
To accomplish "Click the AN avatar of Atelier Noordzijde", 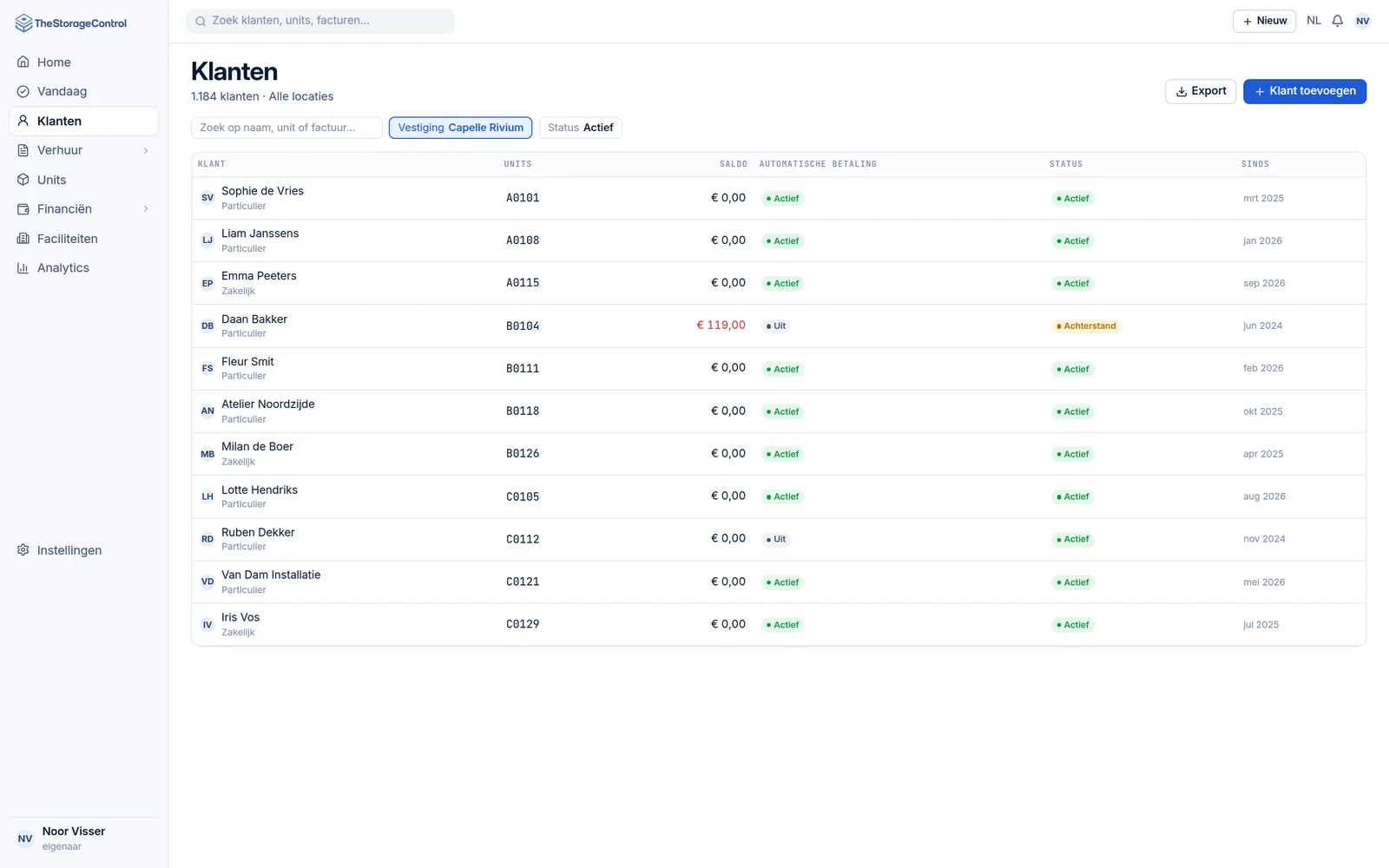I will coord(207,411).
